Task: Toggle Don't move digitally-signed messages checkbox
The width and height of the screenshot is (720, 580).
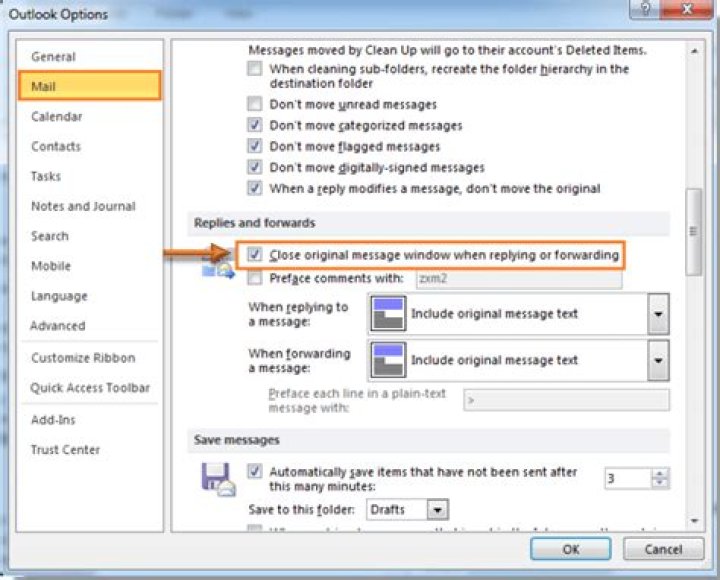Action: click(255, 167)
